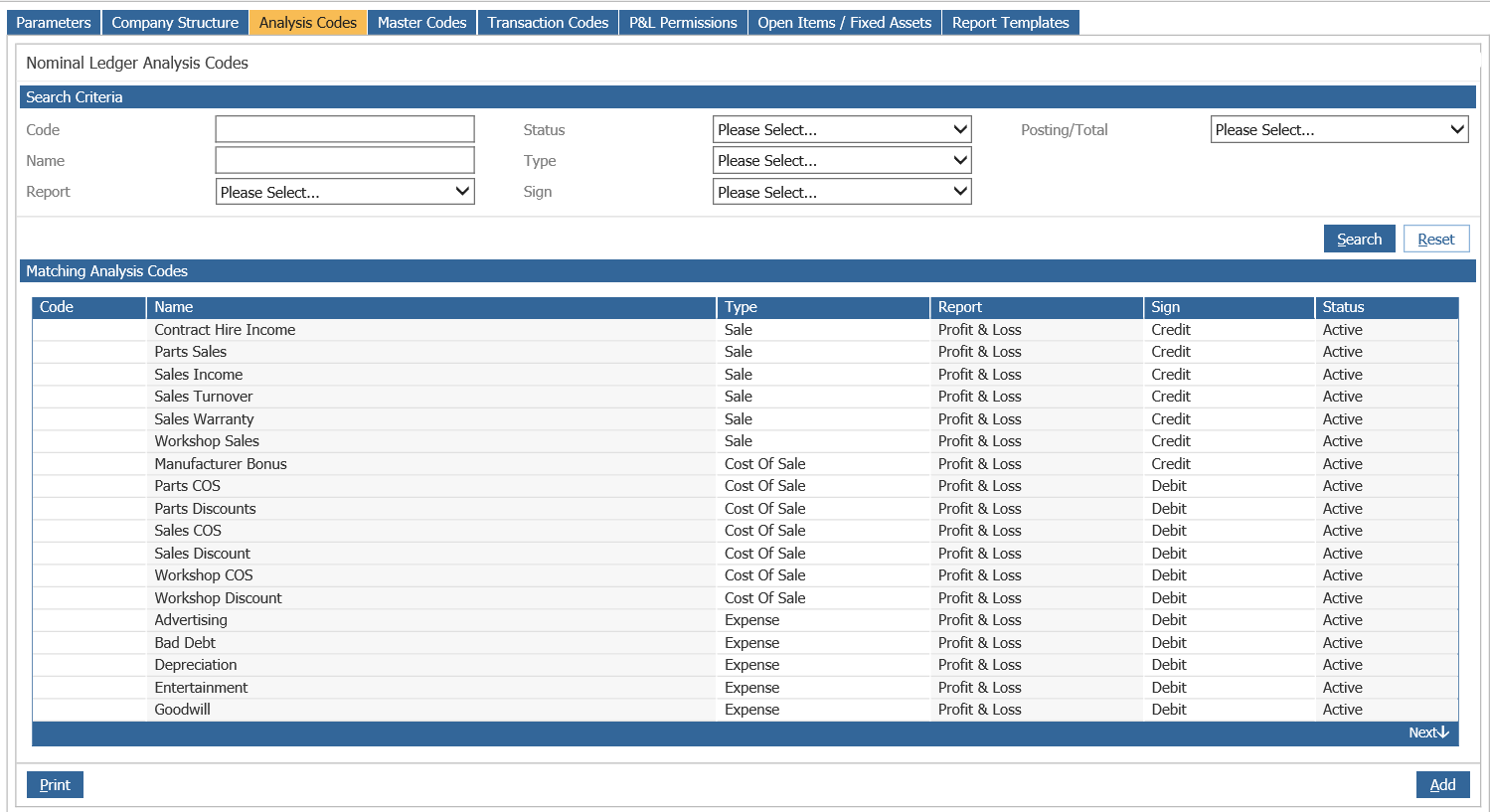Click the Code input field
The width and height of the screenshot is (1490, 812).
click(x=344, y=128)
